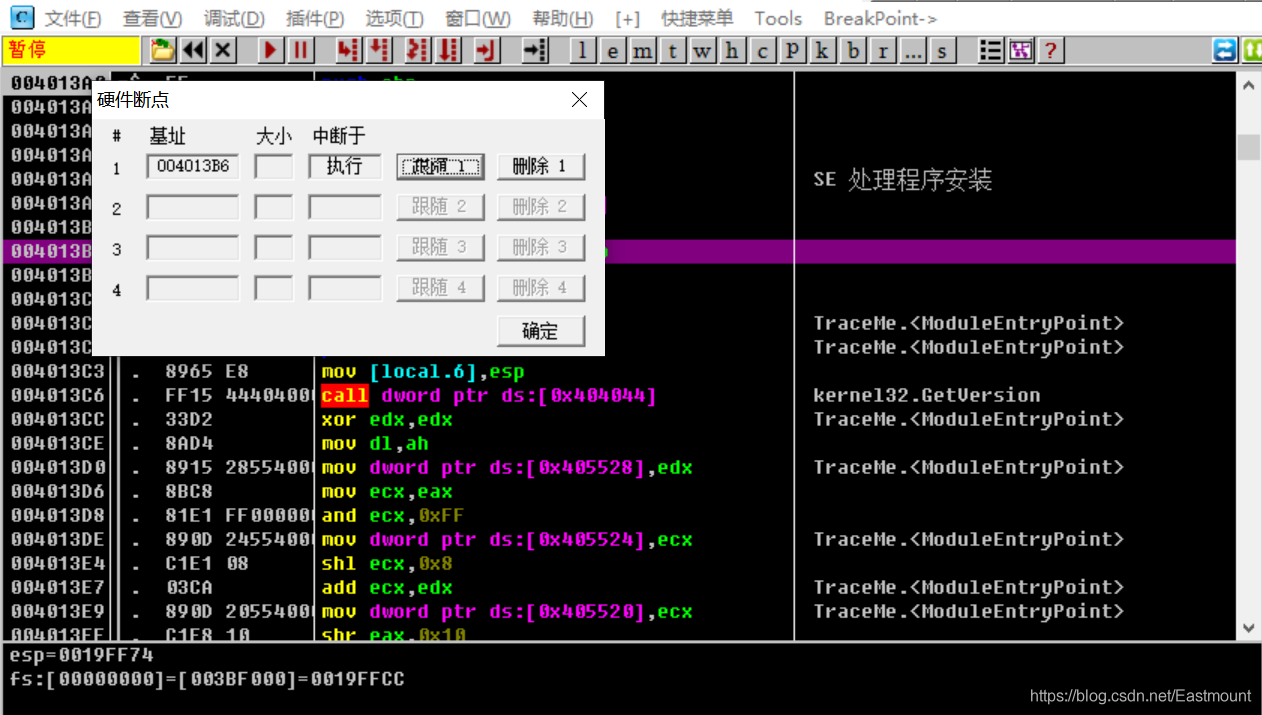
Task: Open threads window with t button
Action: tap(673, 50)
